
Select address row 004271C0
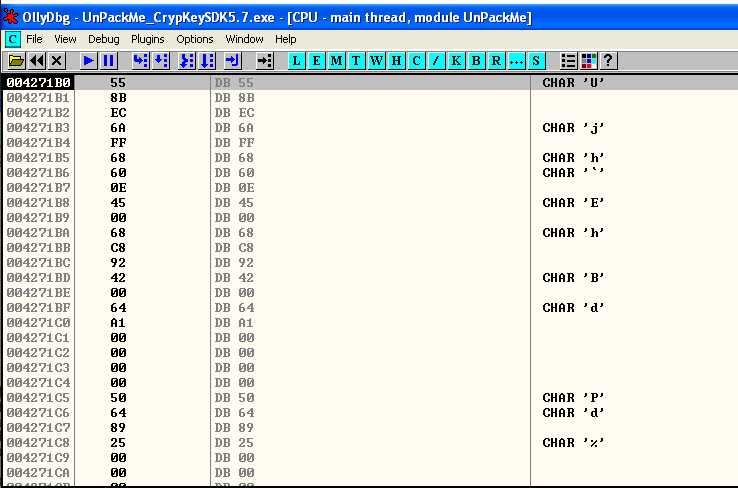(38, 323)
